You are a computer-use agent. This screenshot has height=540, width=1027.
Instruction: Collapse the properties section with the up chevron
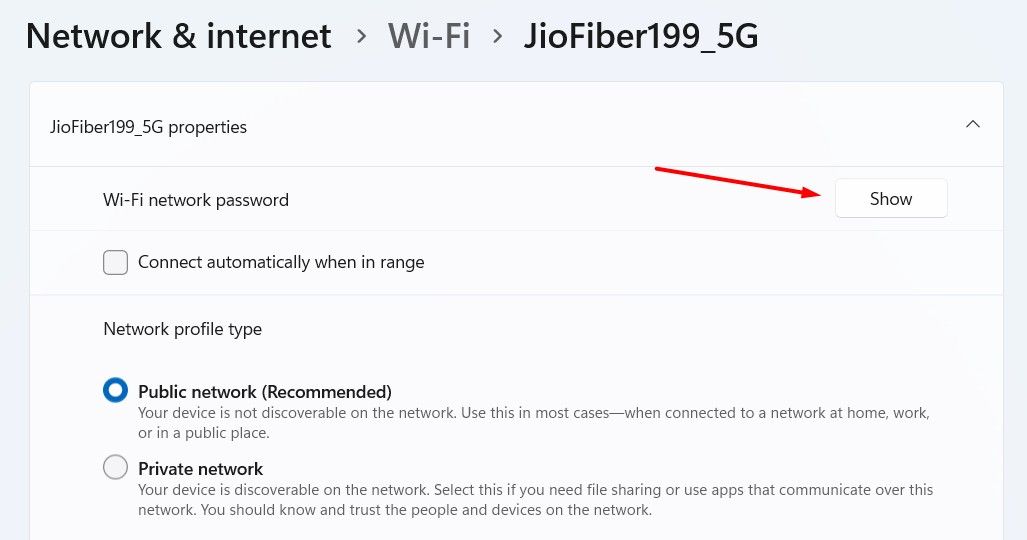click(x=972, y=125)
